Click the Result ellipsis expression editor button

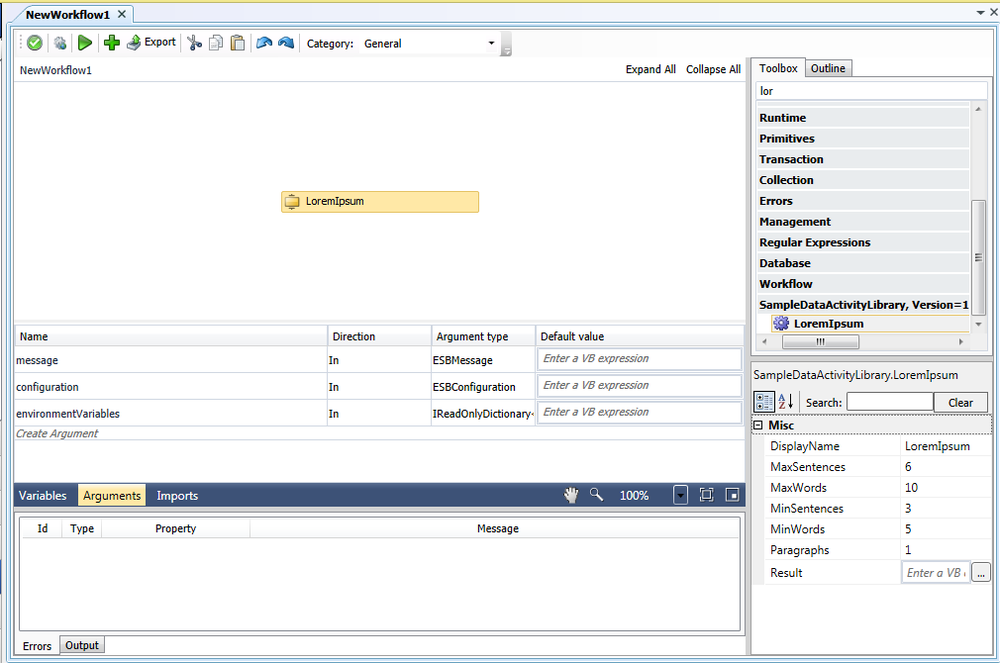pos(981,572)
